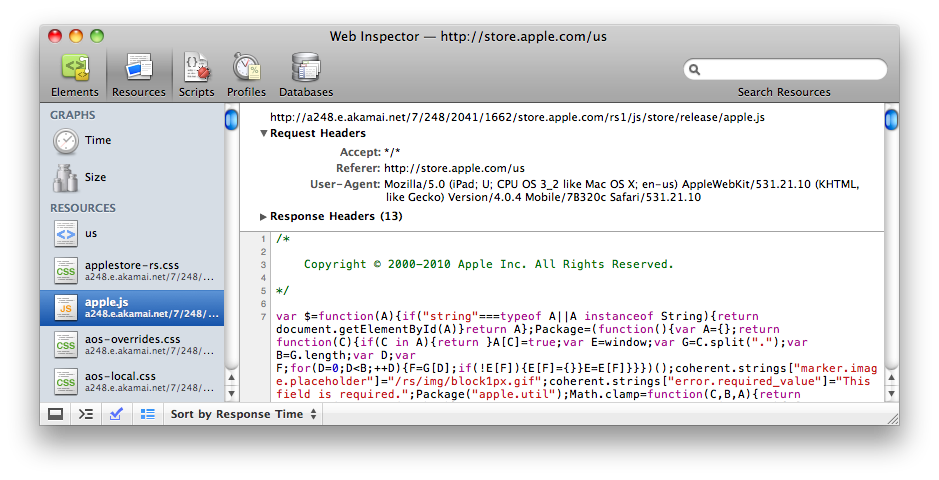Toggle small resource rows list button
939x480 pixels.
[147, 414]
